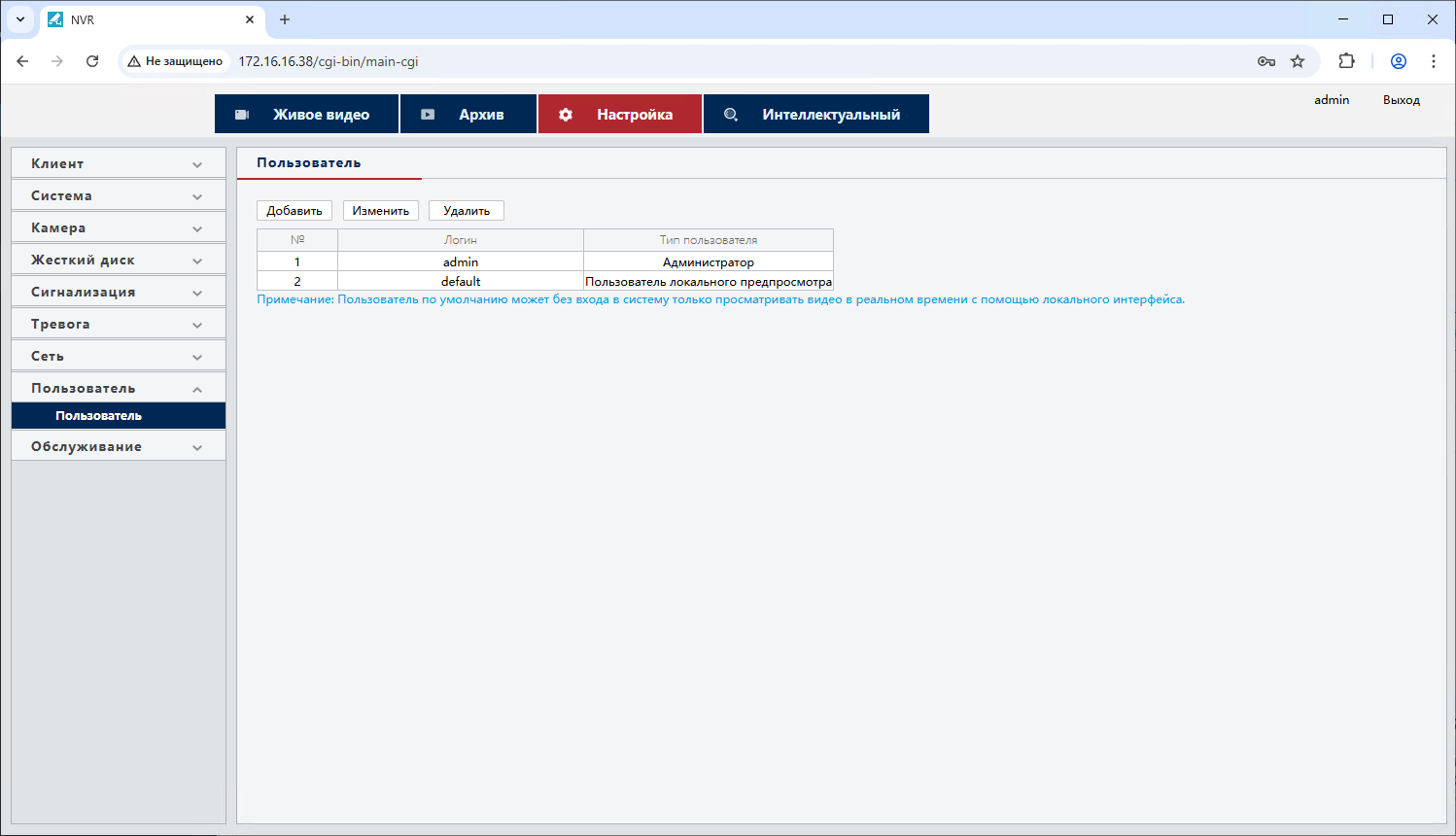Reload the NVR page

[x=92, y=61]
